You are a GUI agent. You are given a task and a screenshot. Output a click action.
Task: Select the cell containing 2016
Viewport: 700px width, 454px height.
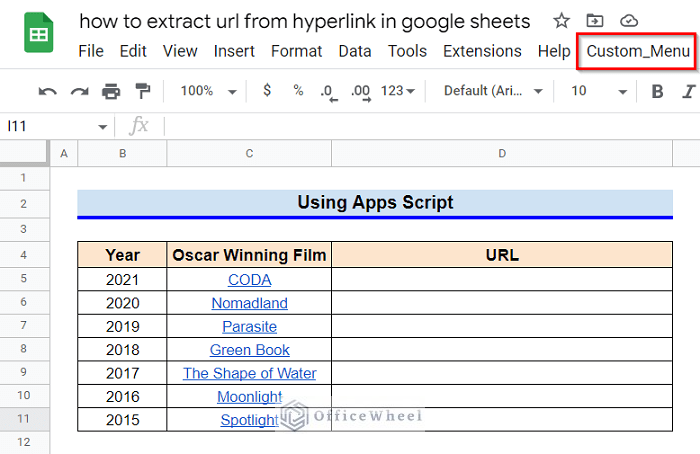[x=122, y=397]
